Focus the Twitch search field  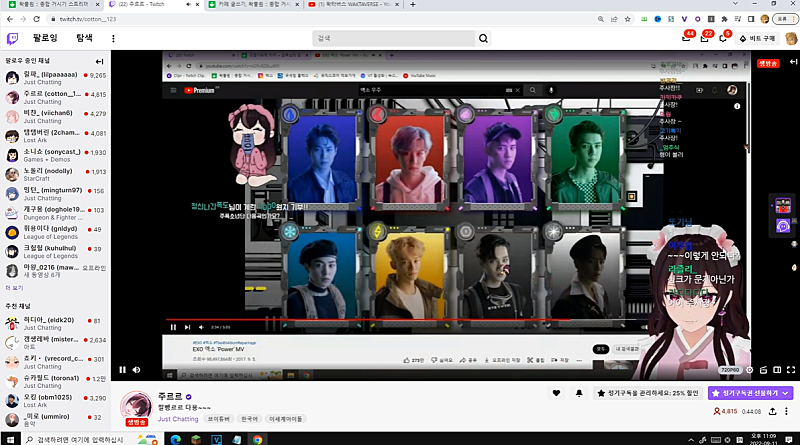[393, 38]
